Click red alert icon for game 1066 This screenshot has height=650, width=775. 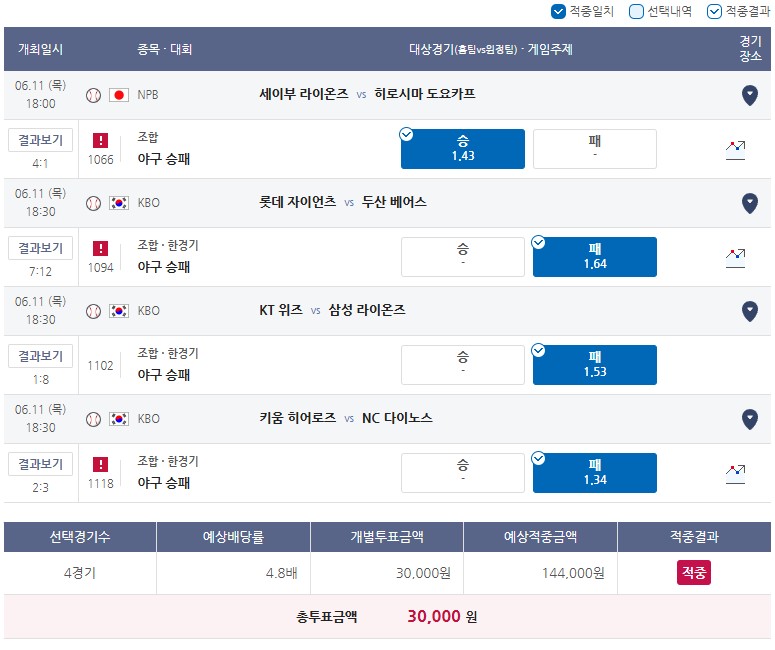click(100, 140)
